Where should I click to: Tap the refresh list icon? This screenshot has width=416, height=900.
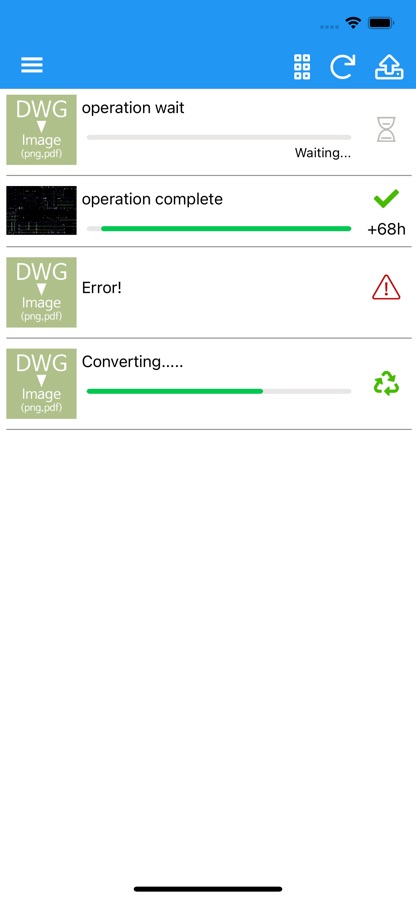coord(343,67)
